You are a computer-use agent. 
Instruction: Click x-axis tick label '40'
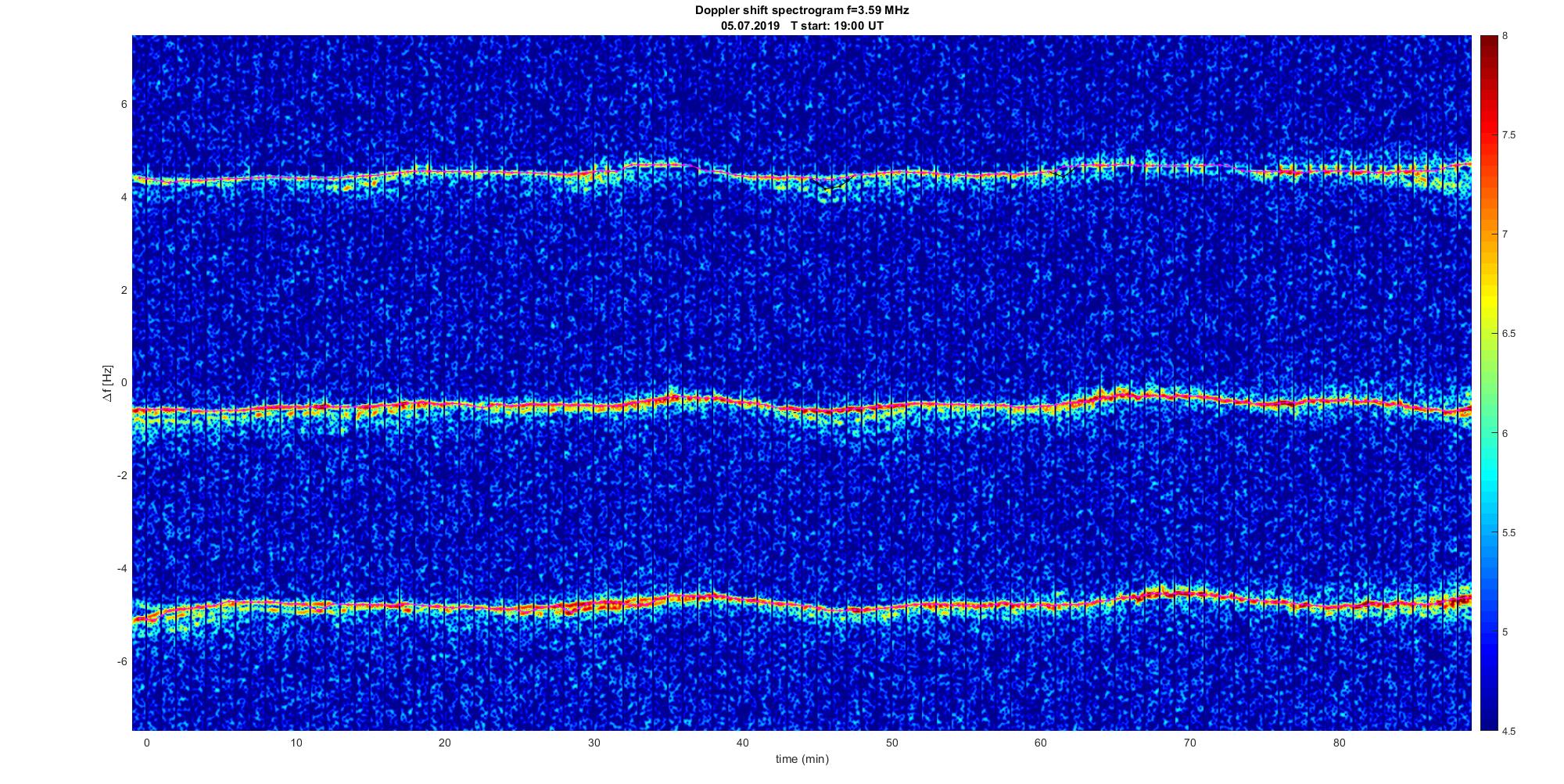coord(743,743)
